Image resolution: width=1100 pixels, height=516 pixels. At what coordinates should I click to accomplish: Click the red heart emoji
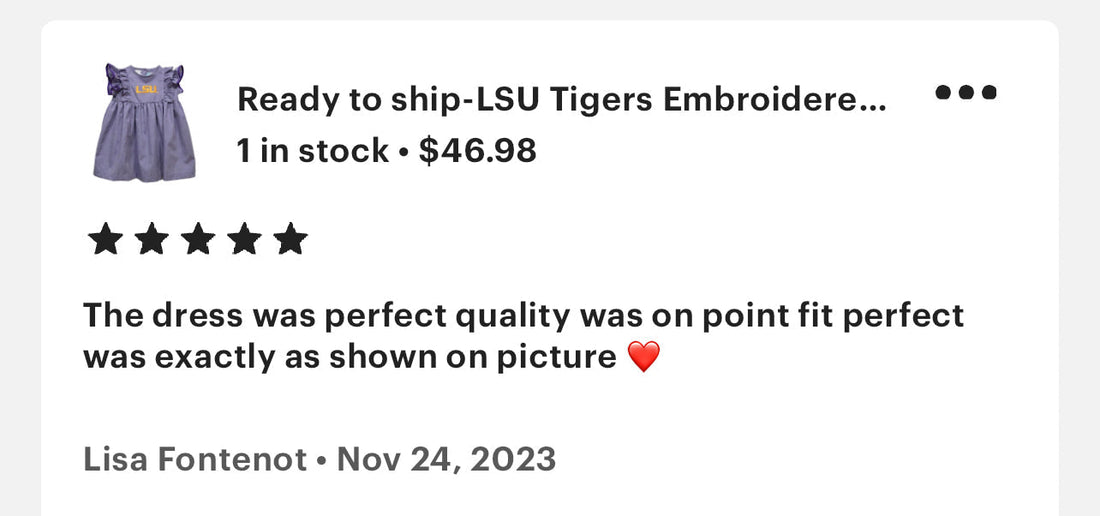[x=643, y=357]
